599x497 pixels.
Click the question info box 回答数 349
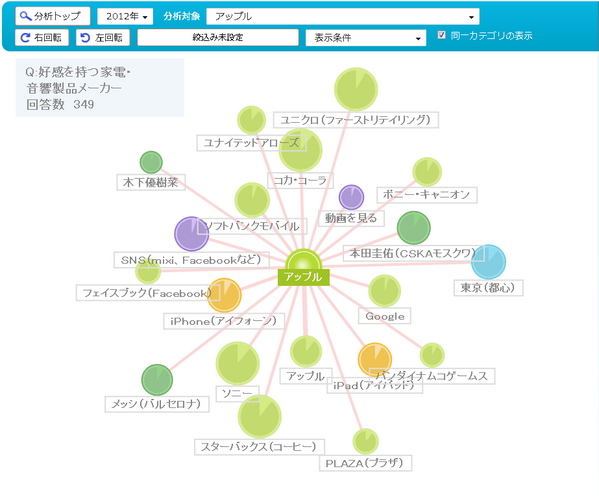coord(100,87)
